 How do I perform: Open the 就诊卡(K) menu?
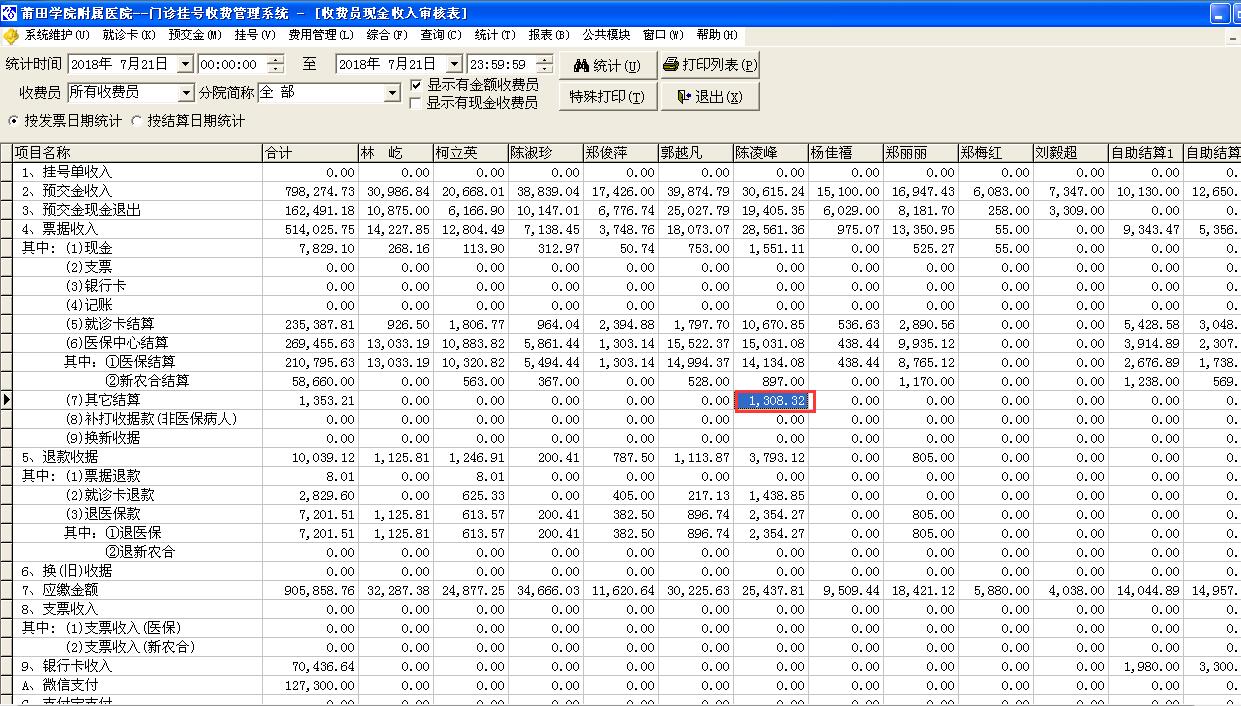(x=129, y=35)
